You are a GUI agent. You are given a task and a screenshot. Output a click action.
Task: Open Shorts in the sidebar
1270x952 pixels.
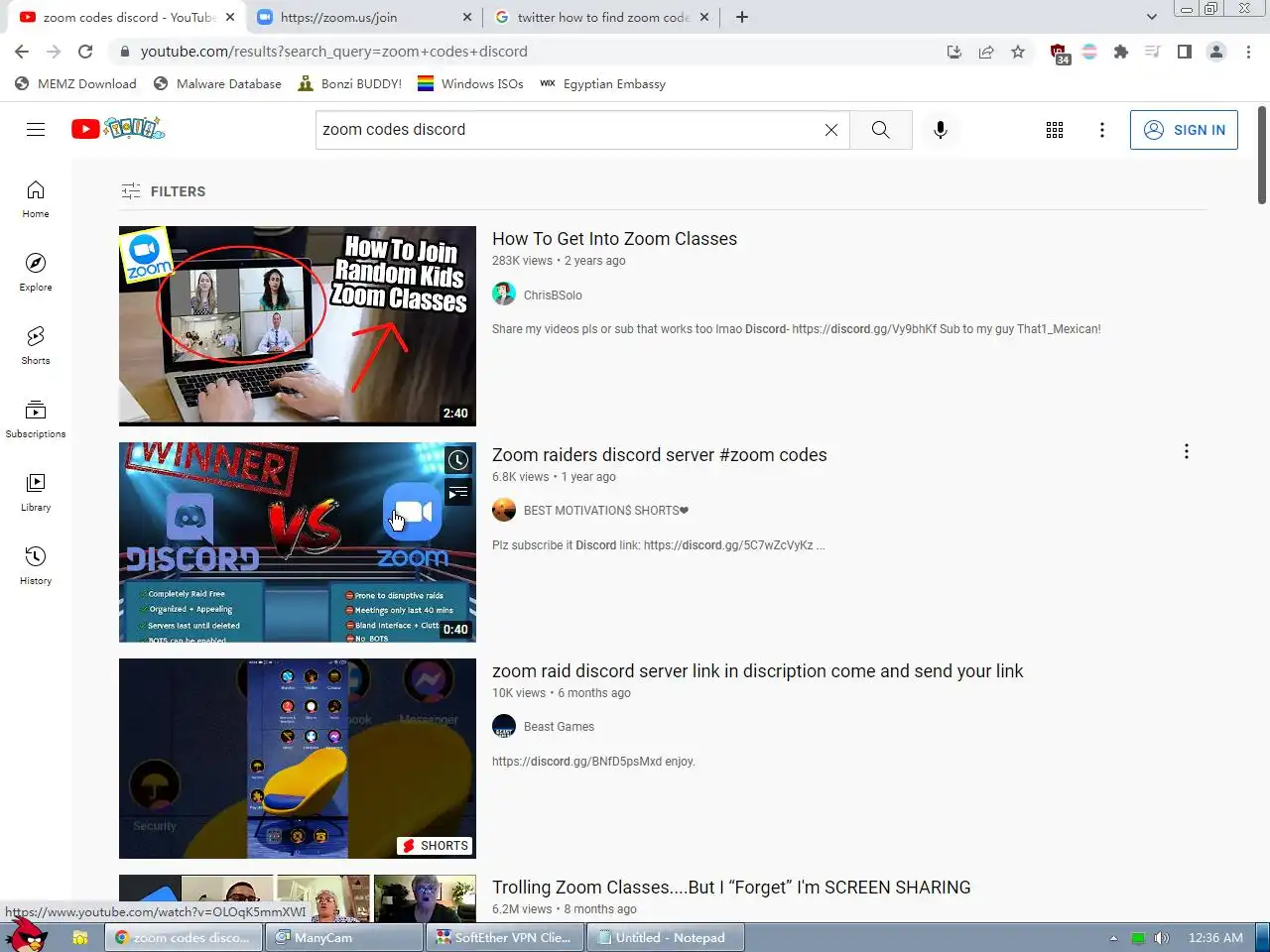point(36,346)
